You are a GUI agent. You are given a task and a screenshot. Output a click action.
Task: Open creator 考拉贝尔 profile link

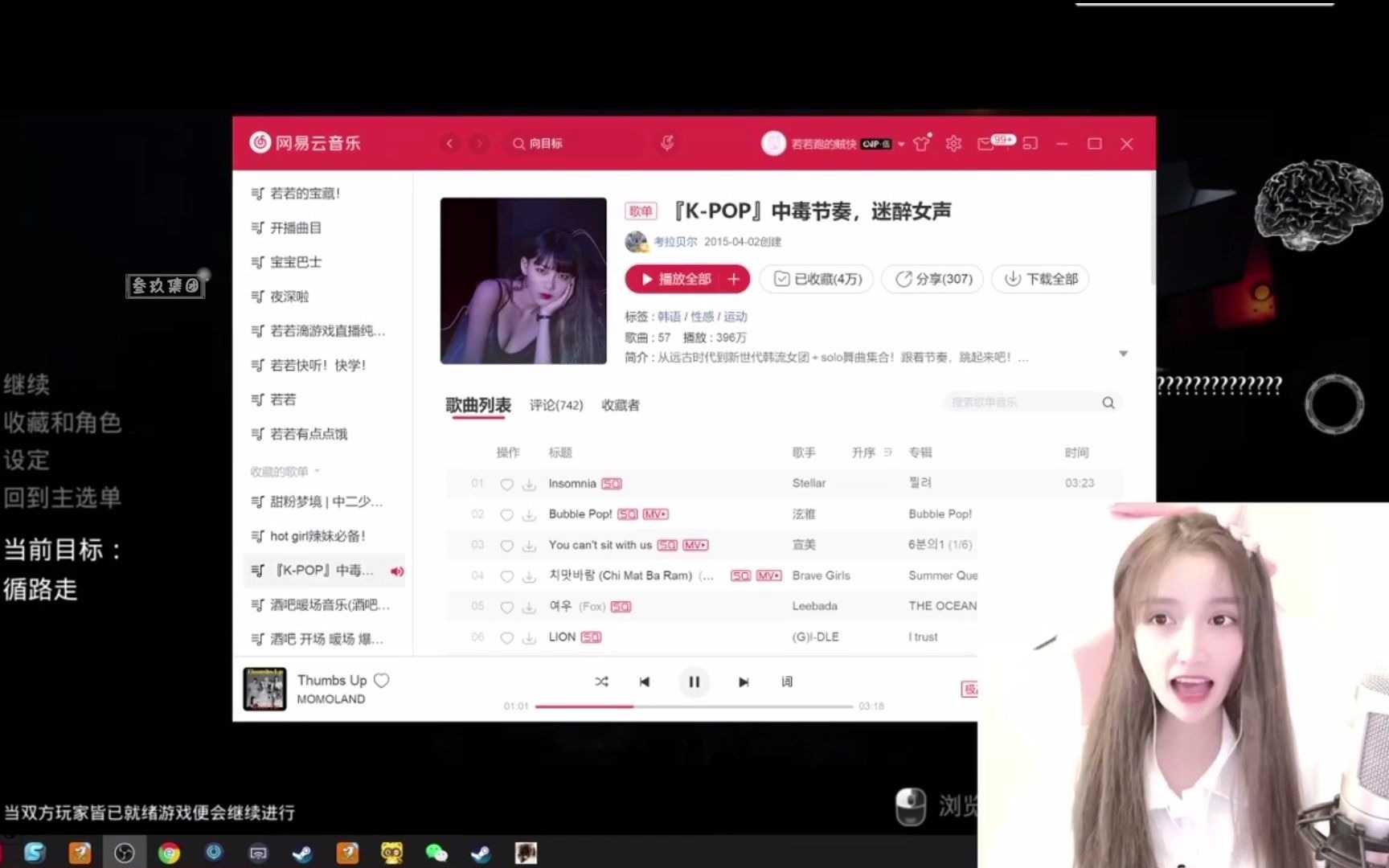(675, 241)
